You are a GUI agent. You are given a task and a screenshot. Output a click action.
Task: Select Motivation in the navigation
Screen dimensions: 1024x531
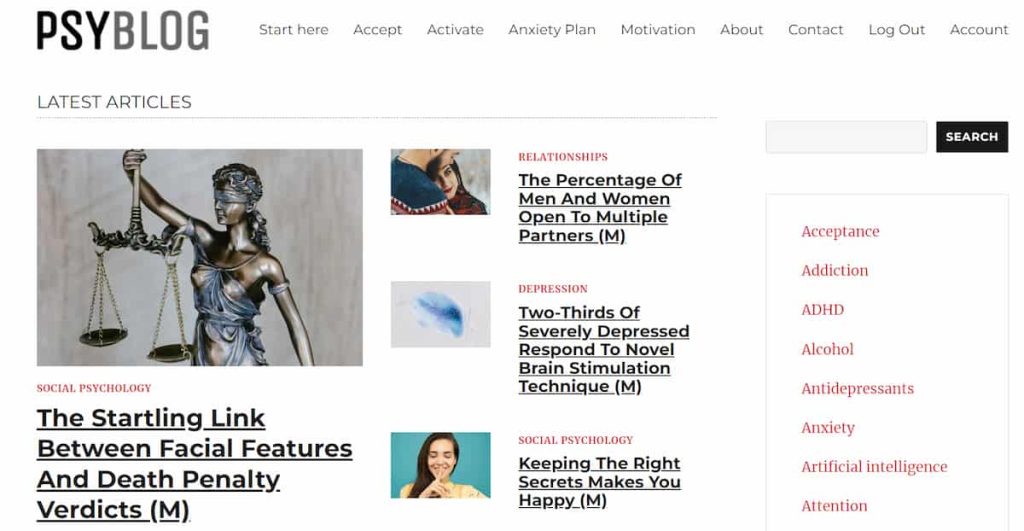click(658, 29)
